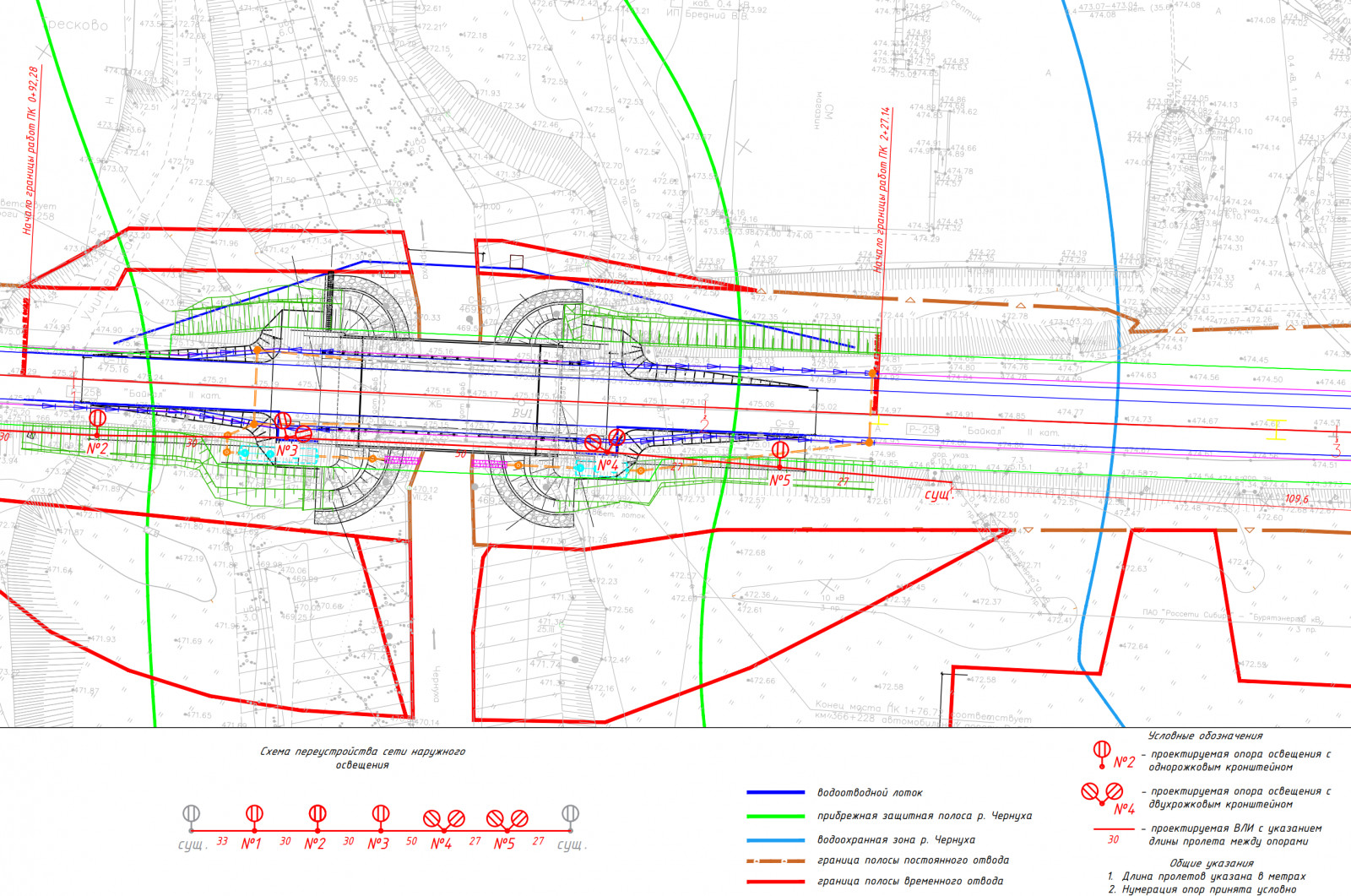Image resolution: width=1351 pixels, height=896 pixels.
Task: Click blue line swatch for 'водоотводной лоток'
Action: pos(776,793)
